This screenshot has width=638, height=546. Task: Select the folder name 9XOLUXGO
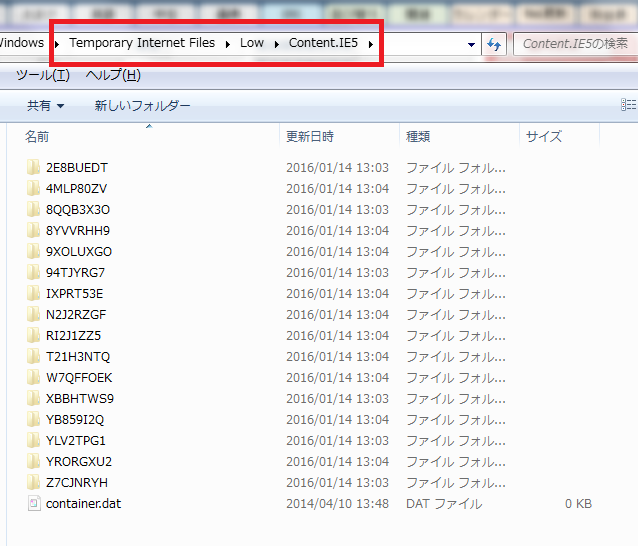[x=79, y=252]
